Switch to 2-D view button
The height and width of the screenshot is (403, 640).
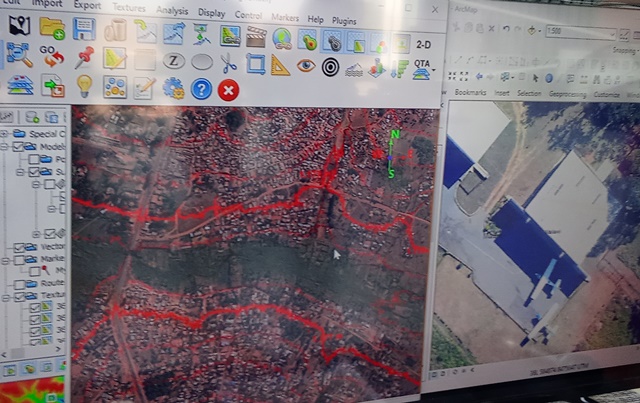click(423, 45)
